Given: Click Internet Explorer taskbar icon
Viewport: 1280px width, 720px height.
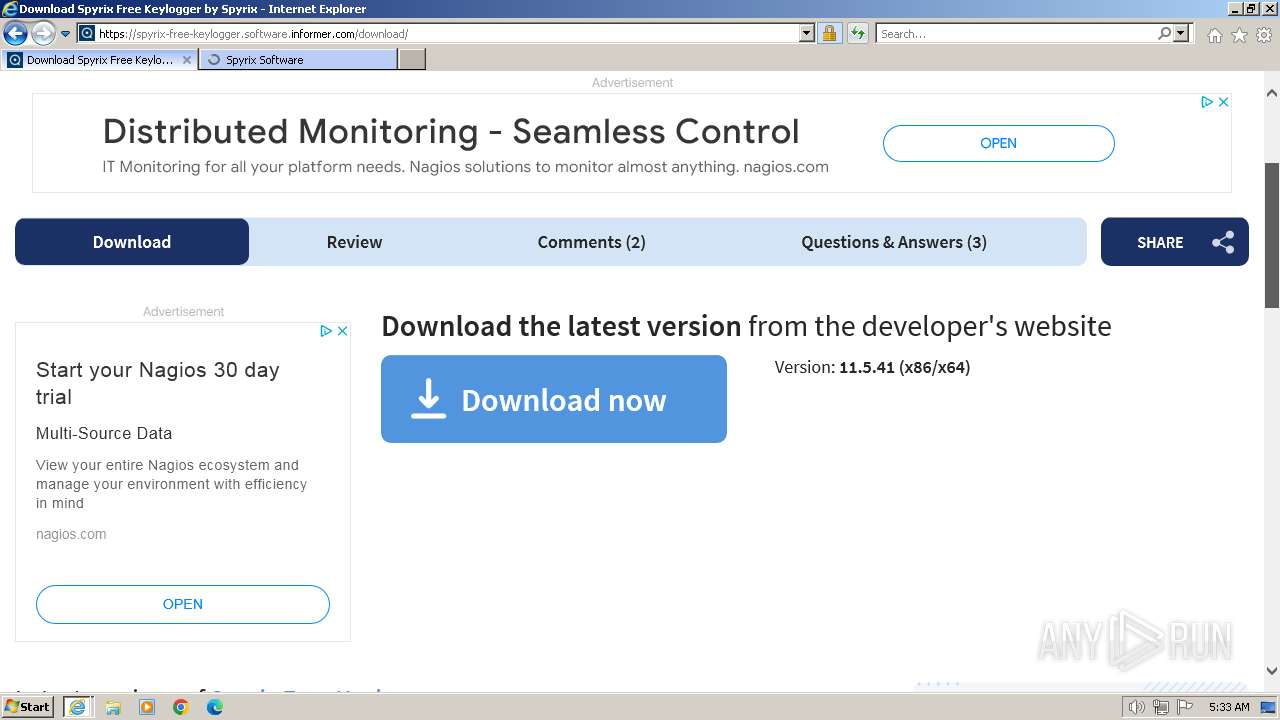Looking at the screenshot, I should [x=77, y=707].
